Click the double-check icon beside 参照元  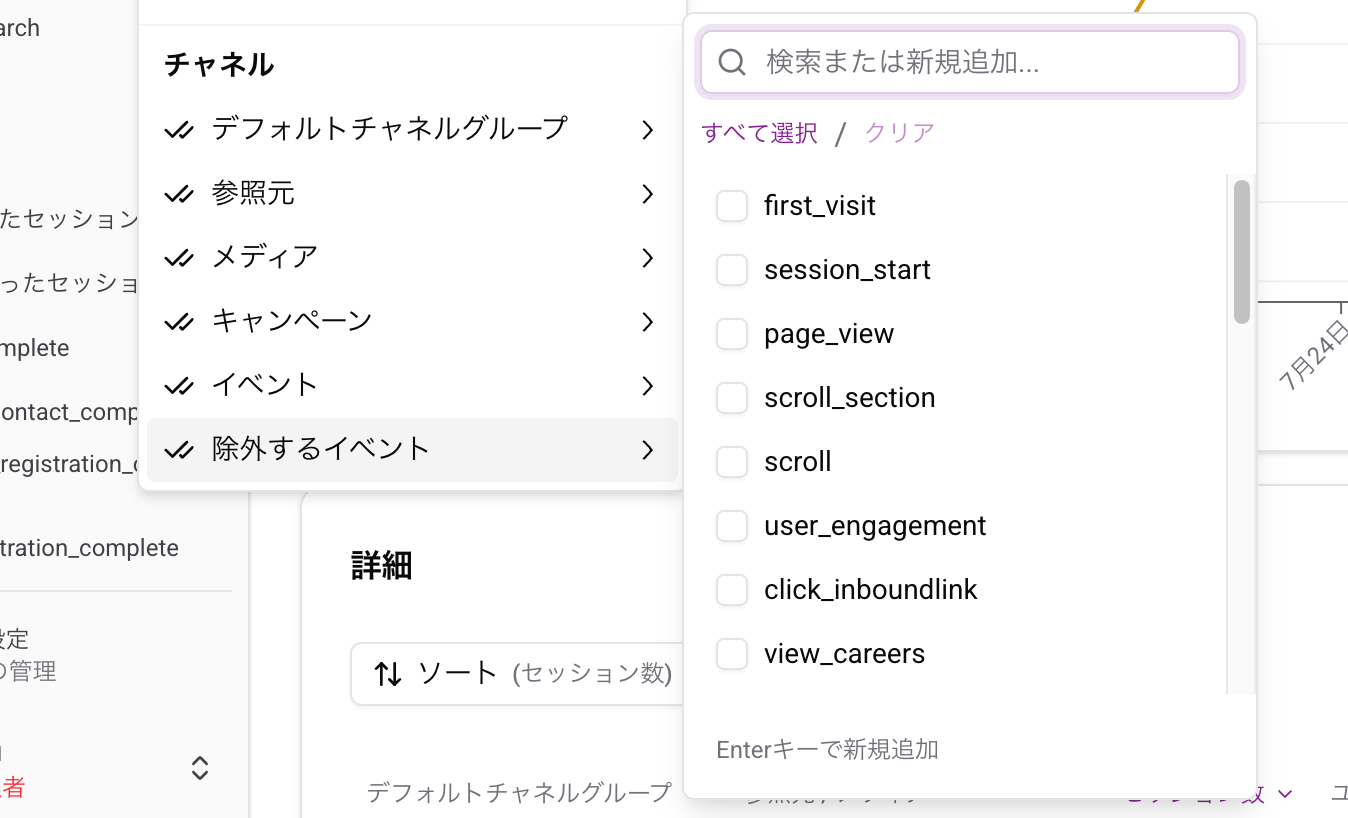[180, 193]
